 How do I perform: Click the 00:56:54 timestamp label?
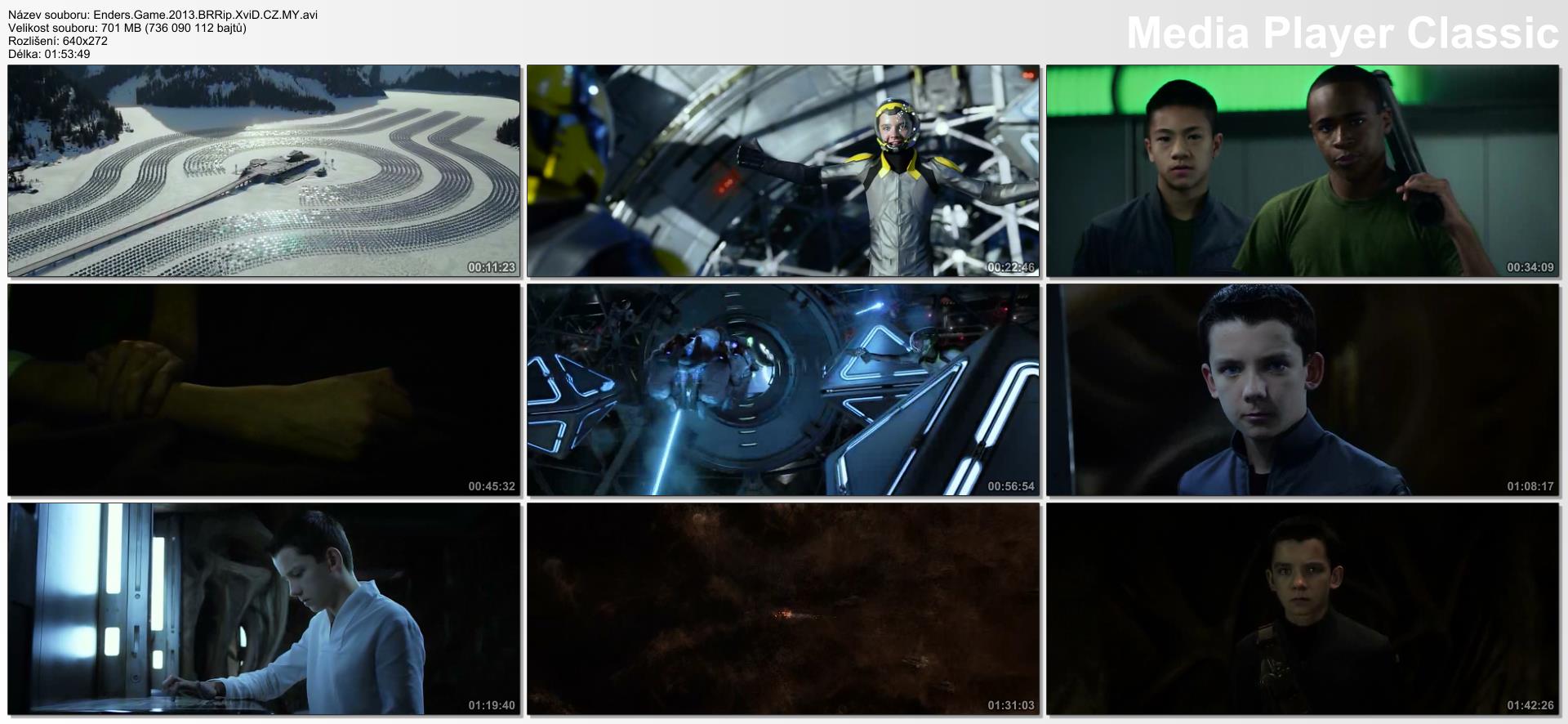pyautogui.click(x=1010, y=486)
